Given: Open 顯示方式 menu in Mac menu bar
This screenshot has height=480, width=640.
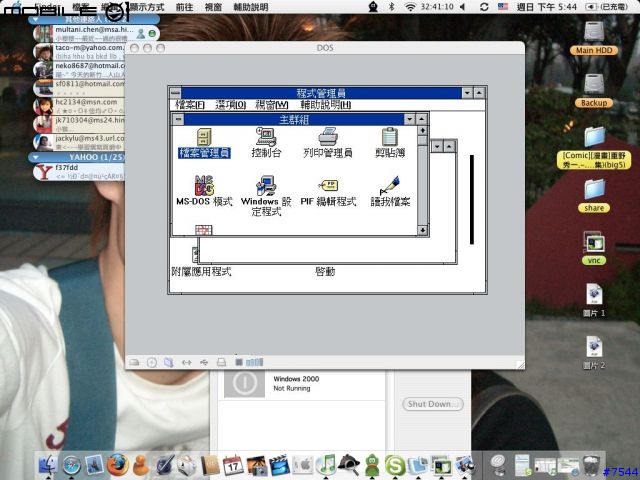Looking at the screenshot, I should click(147, 7).
